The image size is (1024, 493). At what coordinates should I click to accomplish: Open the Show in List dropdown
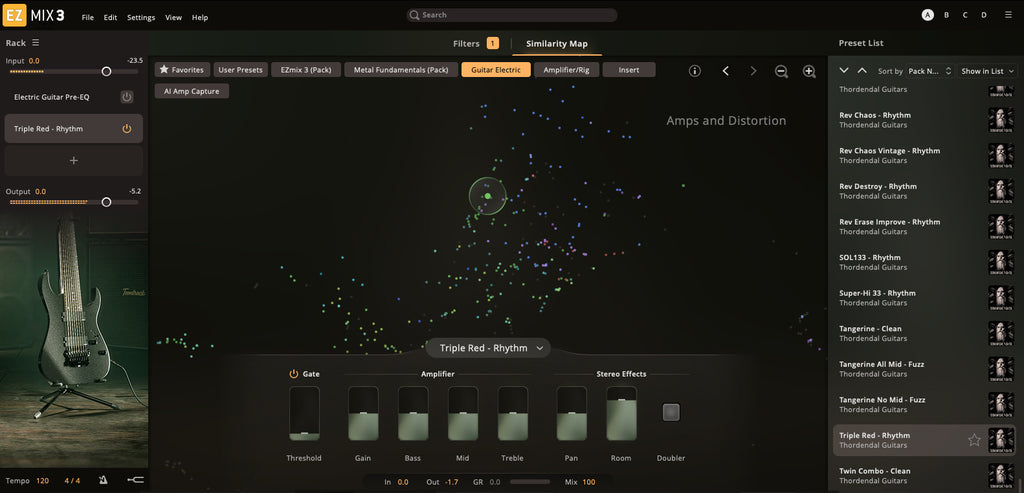pyautogui.click(x=988, y=71)
